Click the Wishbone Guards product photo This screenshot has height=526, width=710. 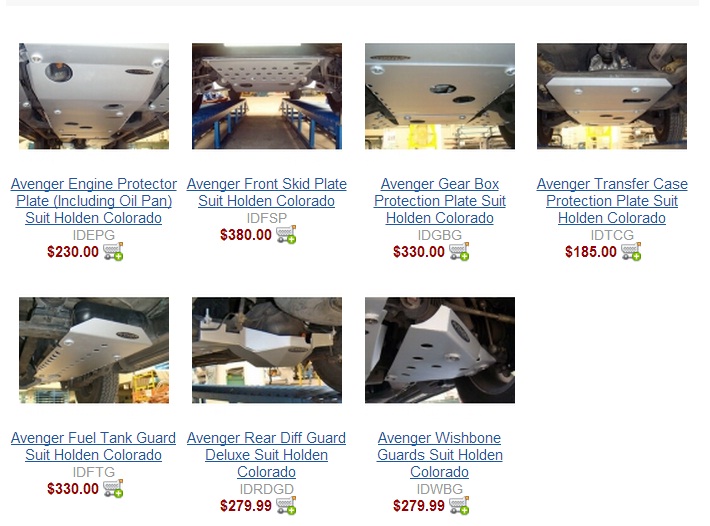pyautogui.click(x=440, y=350)
